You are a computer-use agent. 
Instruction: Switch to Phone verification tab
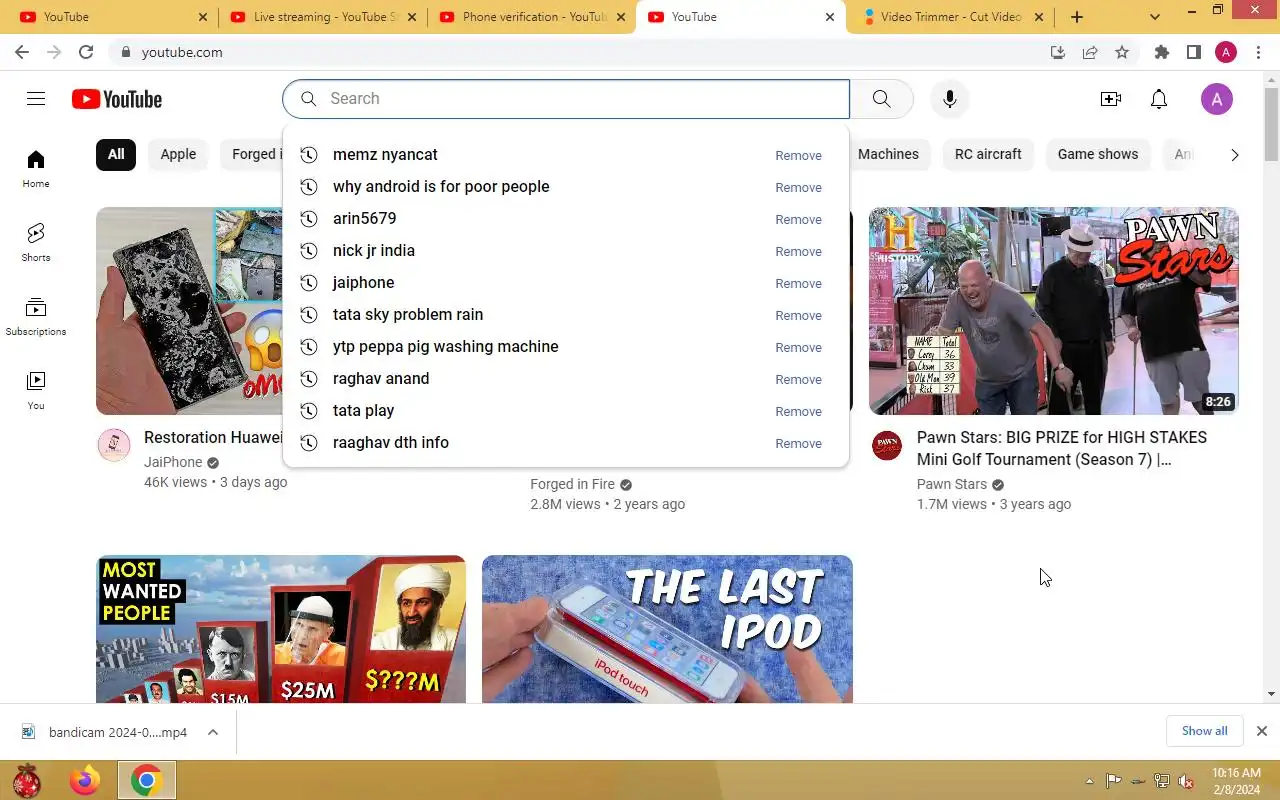coord(531,17)
